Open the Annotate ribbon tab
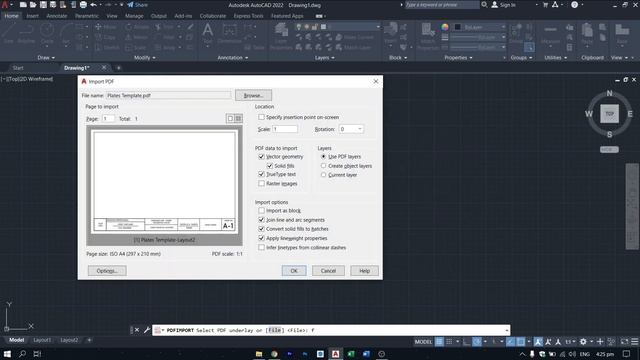The height and width of the screenshot is (360, 640). (57, 16)
